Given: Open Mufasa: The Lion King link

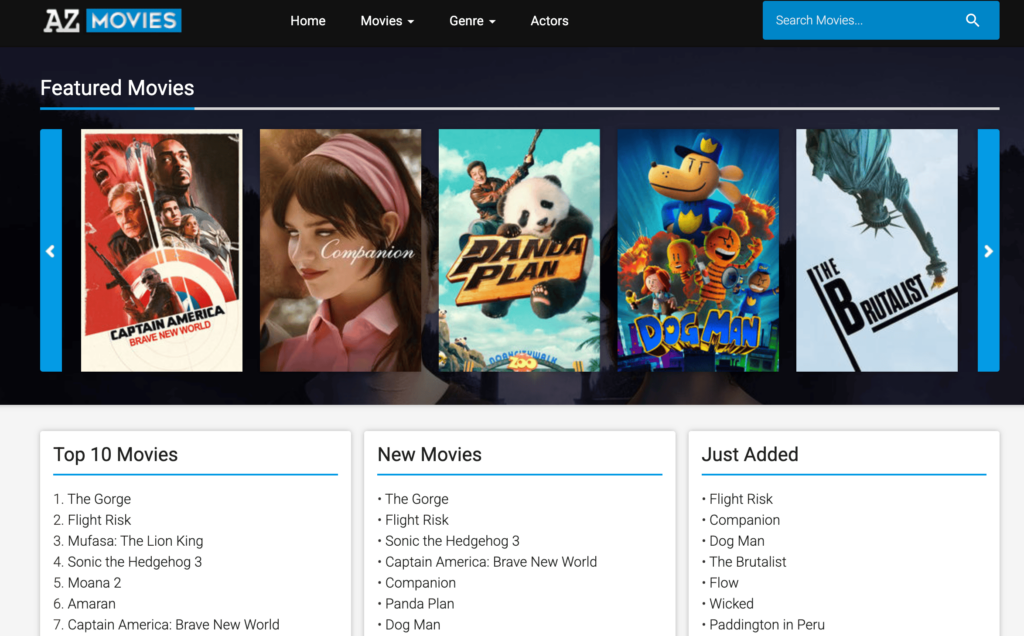Looking at the screenshot, I should coord(135,541).
